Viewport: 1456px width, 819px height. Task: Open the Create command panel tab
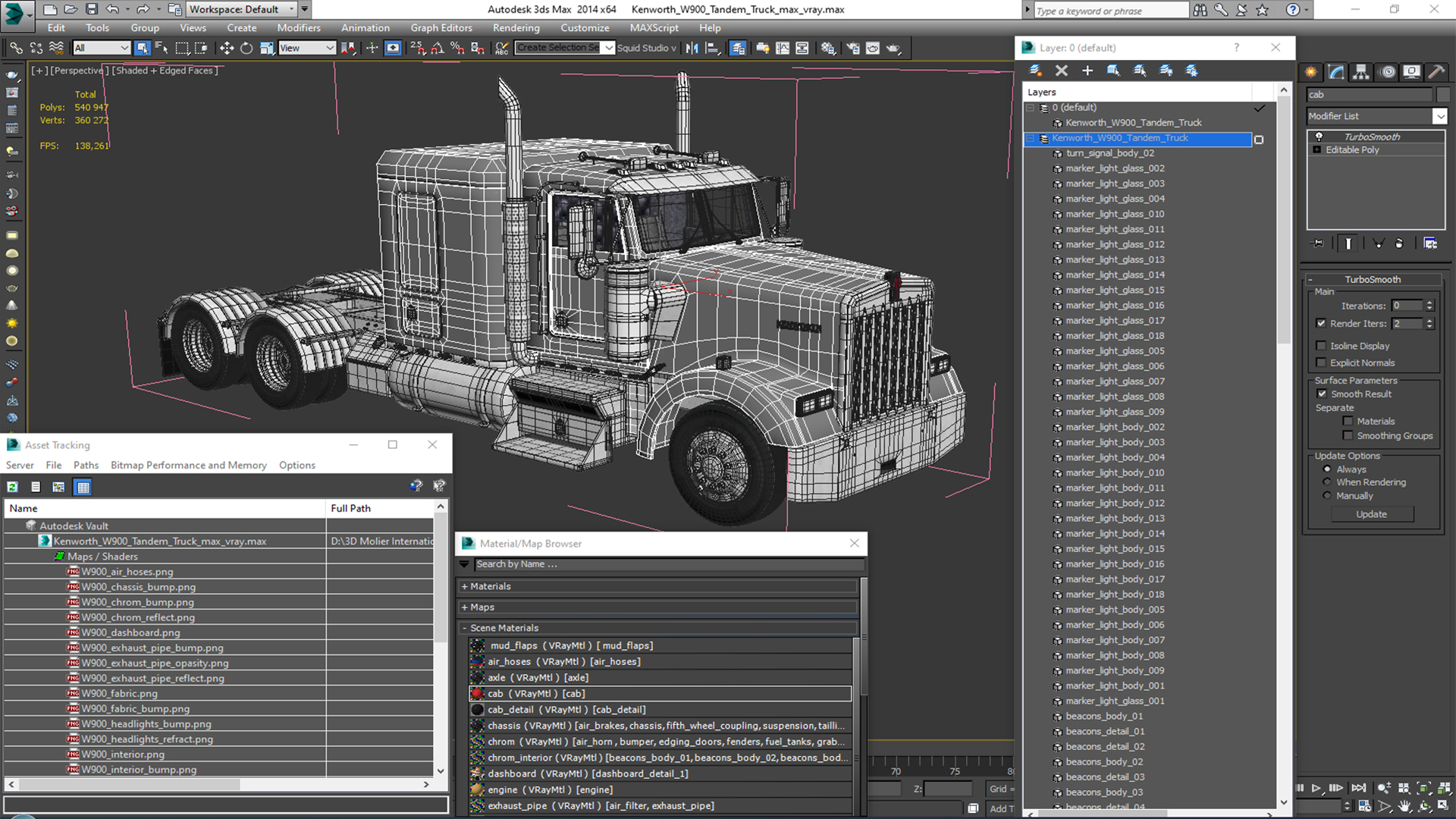[1311, 72]
